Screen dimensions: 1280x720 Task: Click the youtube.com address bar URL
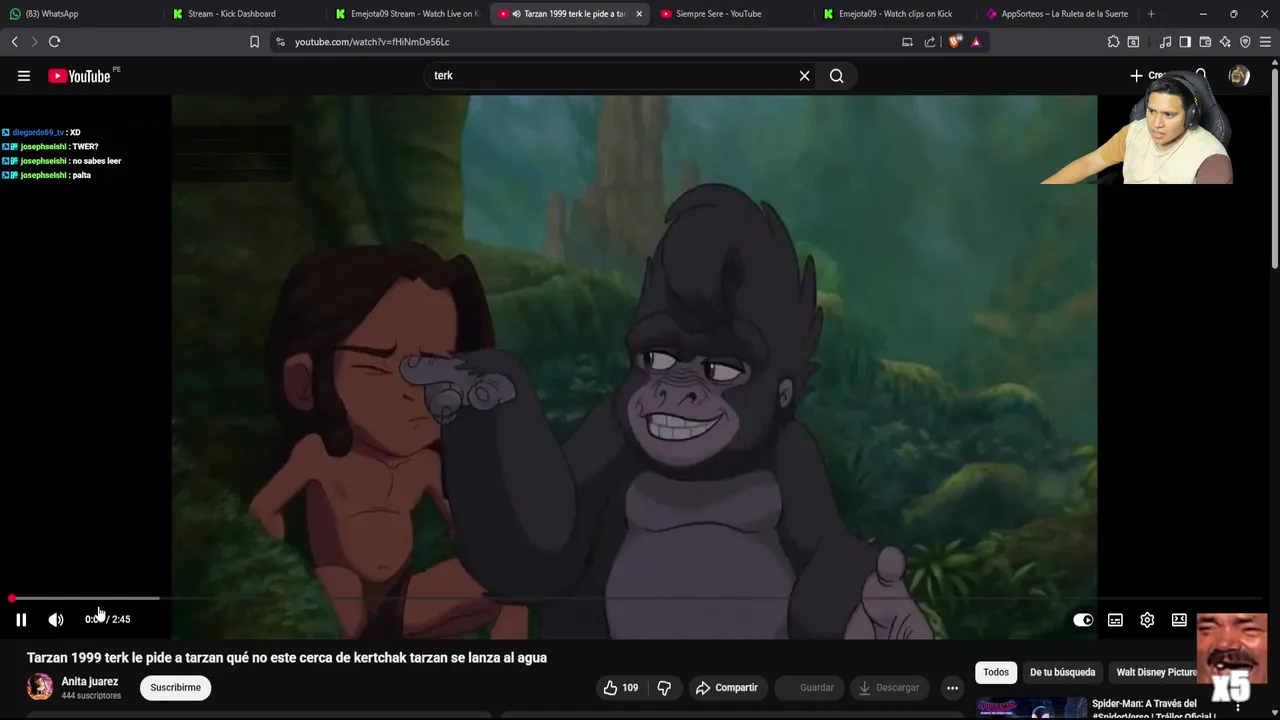[x=372, y=42]
